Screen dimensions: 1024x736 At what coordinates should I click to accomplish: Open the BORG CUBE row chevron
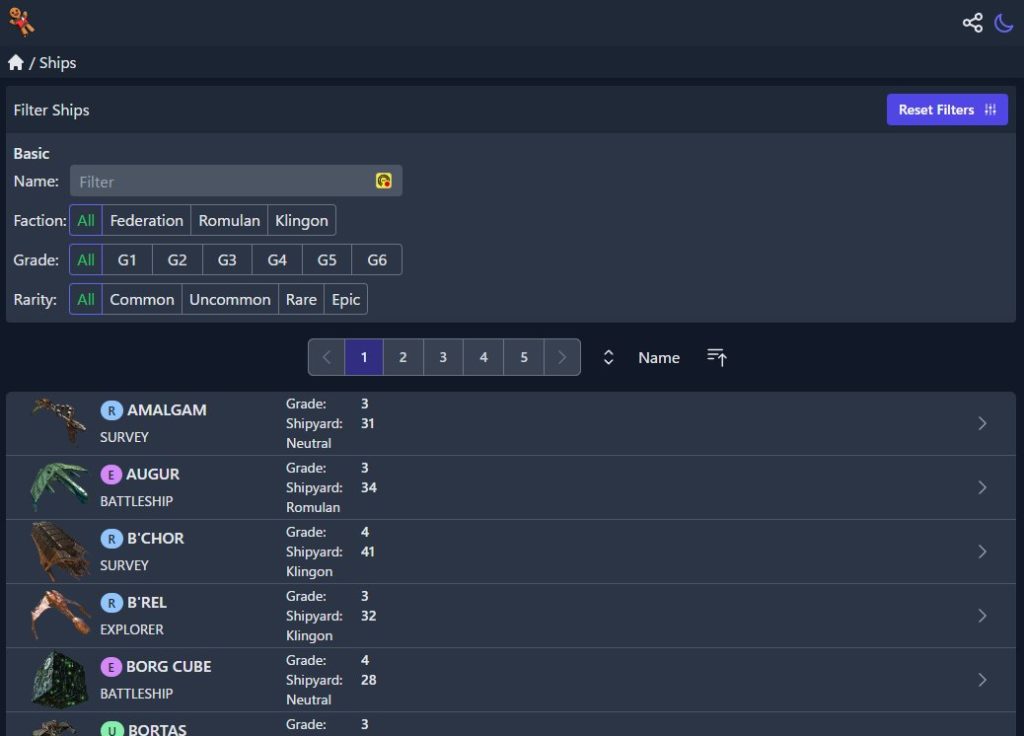click(x=982, y=680)
